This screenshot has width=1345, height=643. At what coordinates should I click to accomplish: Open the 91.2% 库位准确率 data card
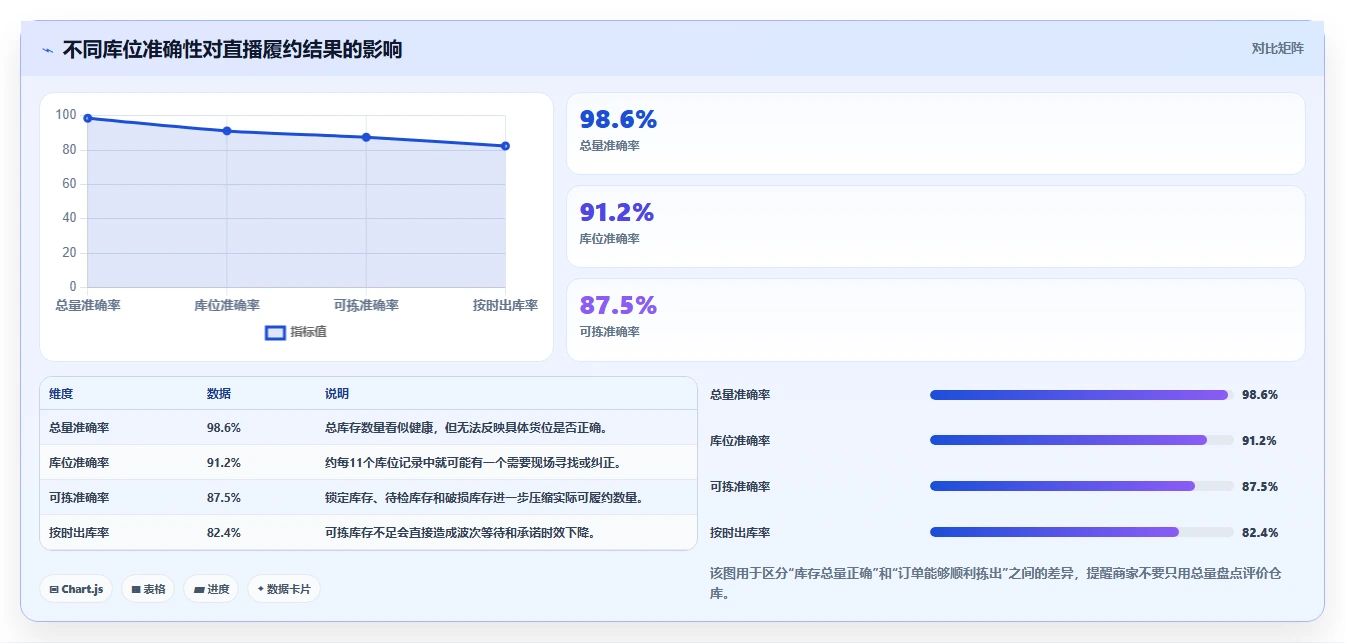click(x=935, y=227)
